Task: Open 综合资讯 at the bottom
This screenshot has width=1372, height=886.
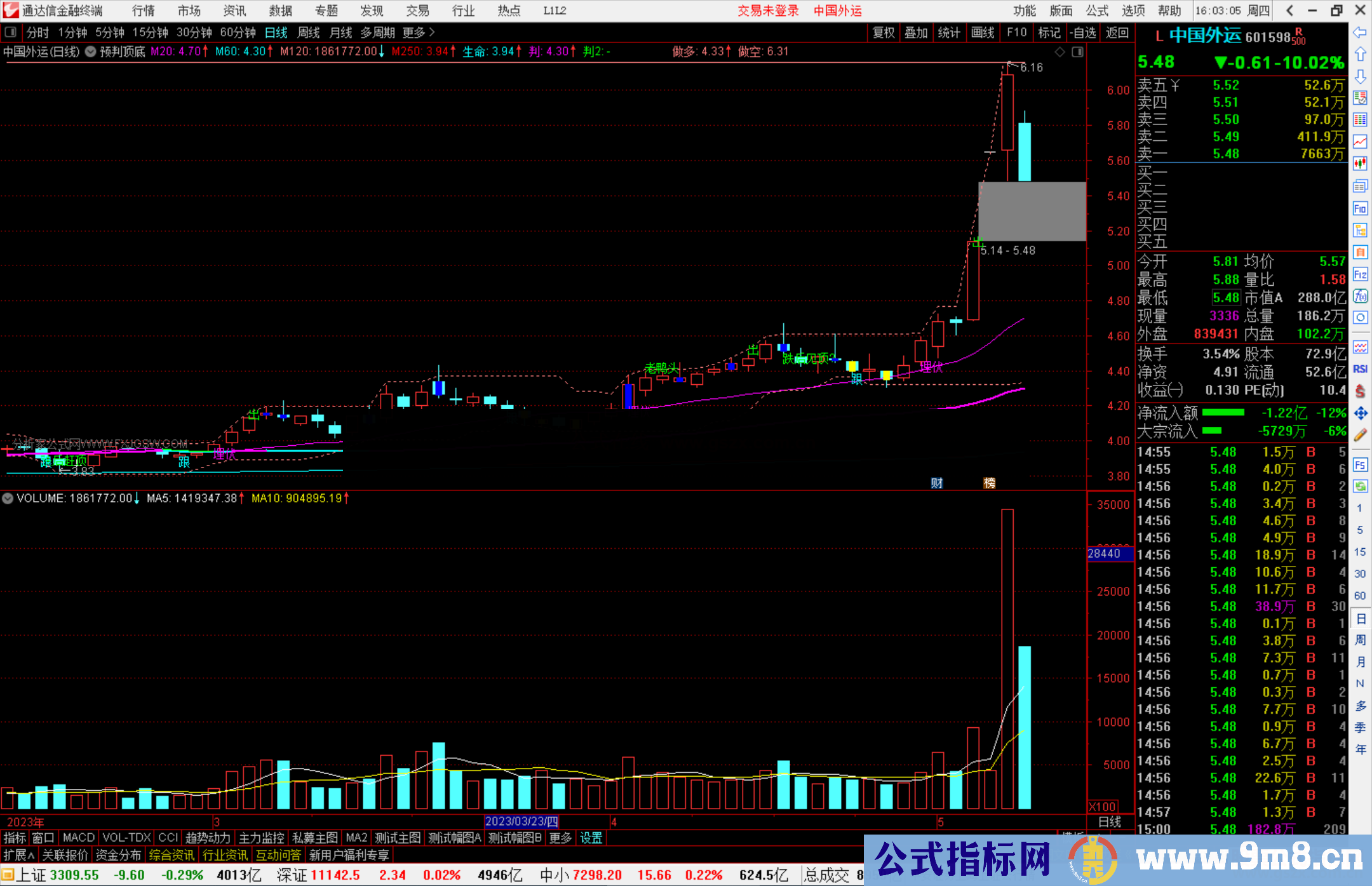Action: pyautogui.click(x=171, y=855)
